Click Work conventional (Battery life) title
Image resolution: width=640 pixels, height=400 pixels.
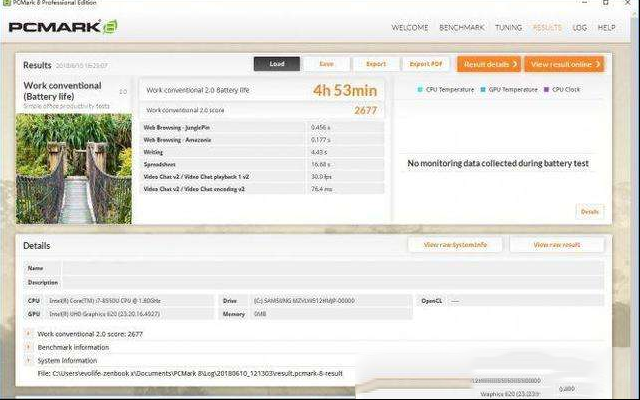[x=62, y=91]
